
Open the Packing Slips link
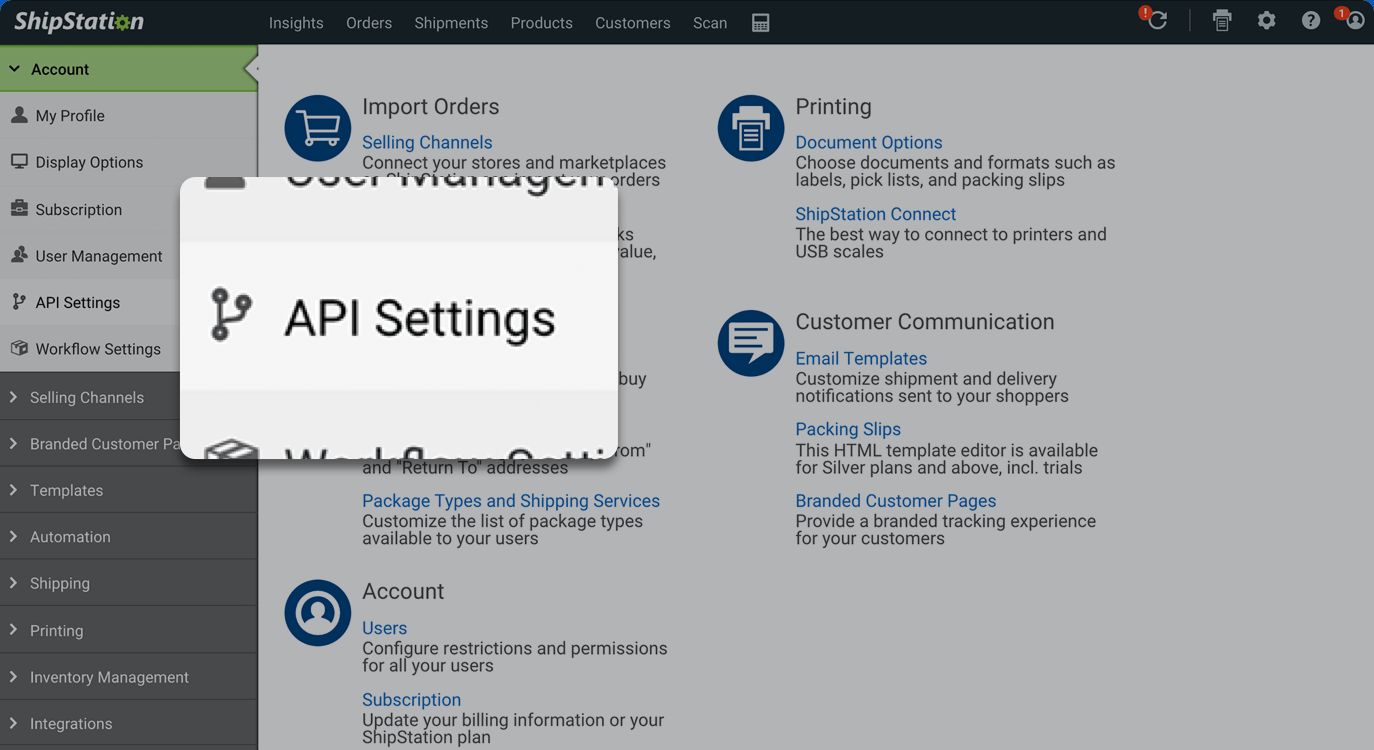click(848, 429)
